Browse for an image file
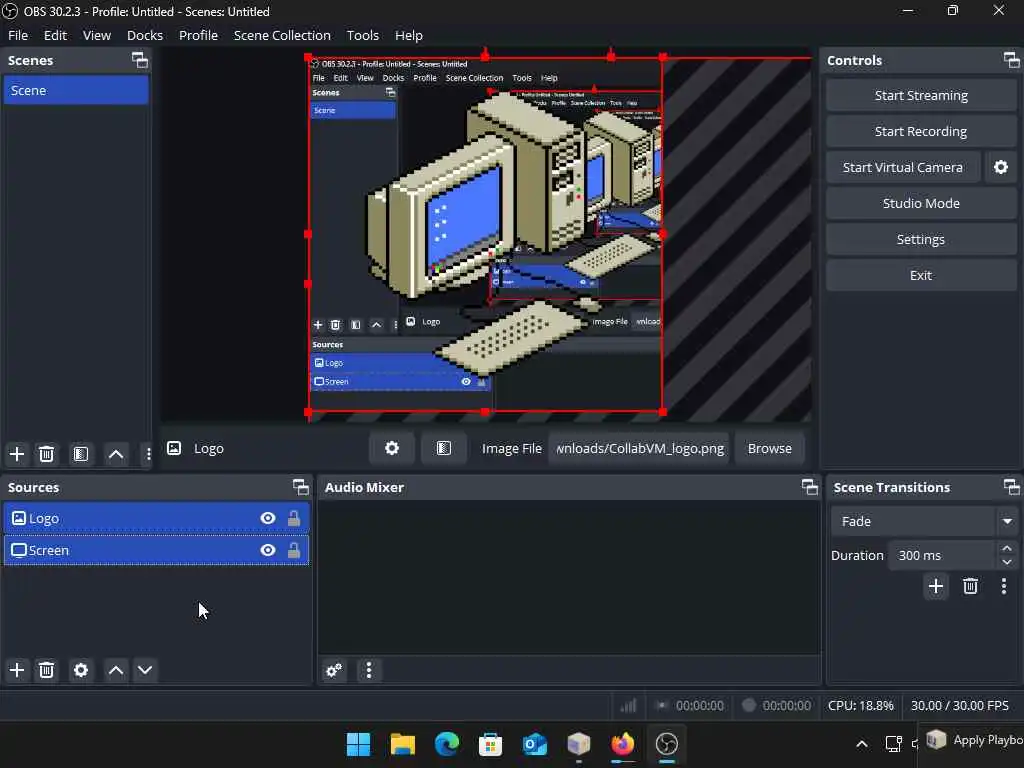 769,448
